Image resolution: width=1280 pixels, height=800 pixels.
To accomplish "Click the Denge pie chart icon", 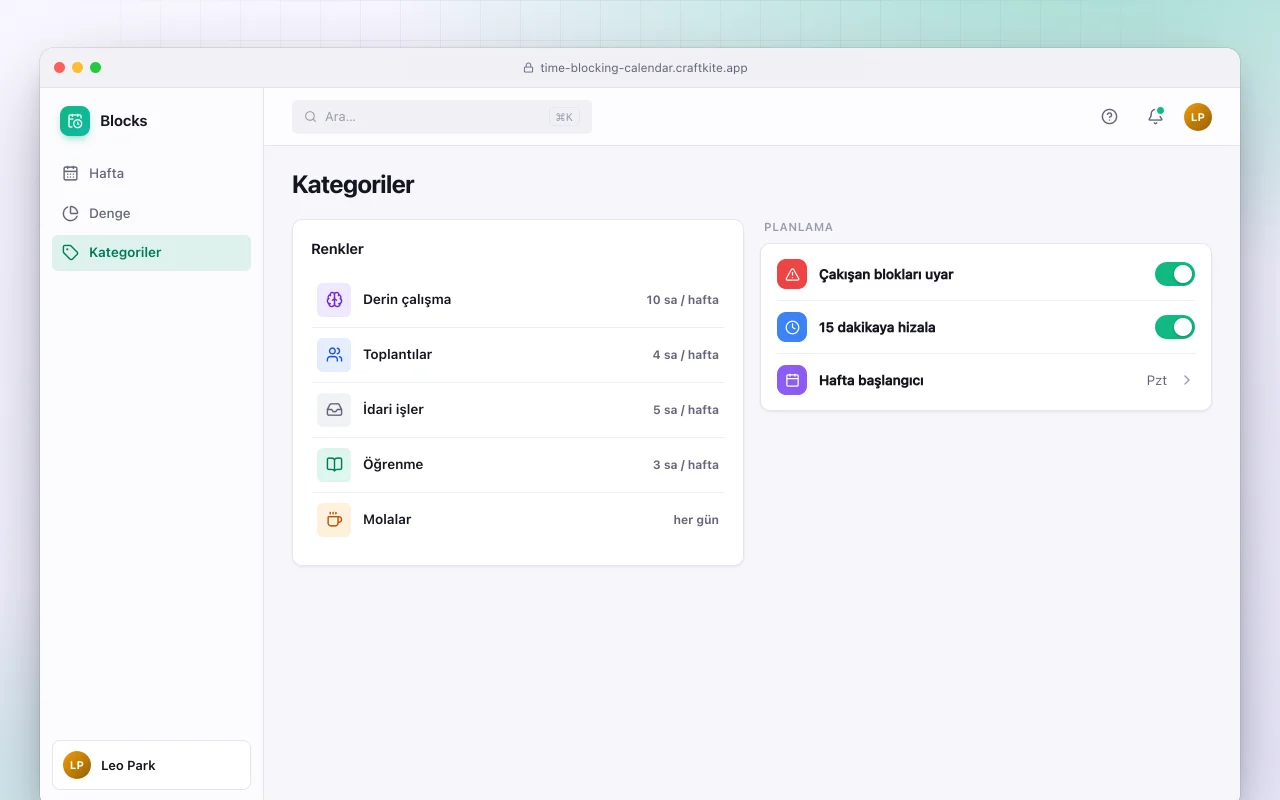I will 70,213.
